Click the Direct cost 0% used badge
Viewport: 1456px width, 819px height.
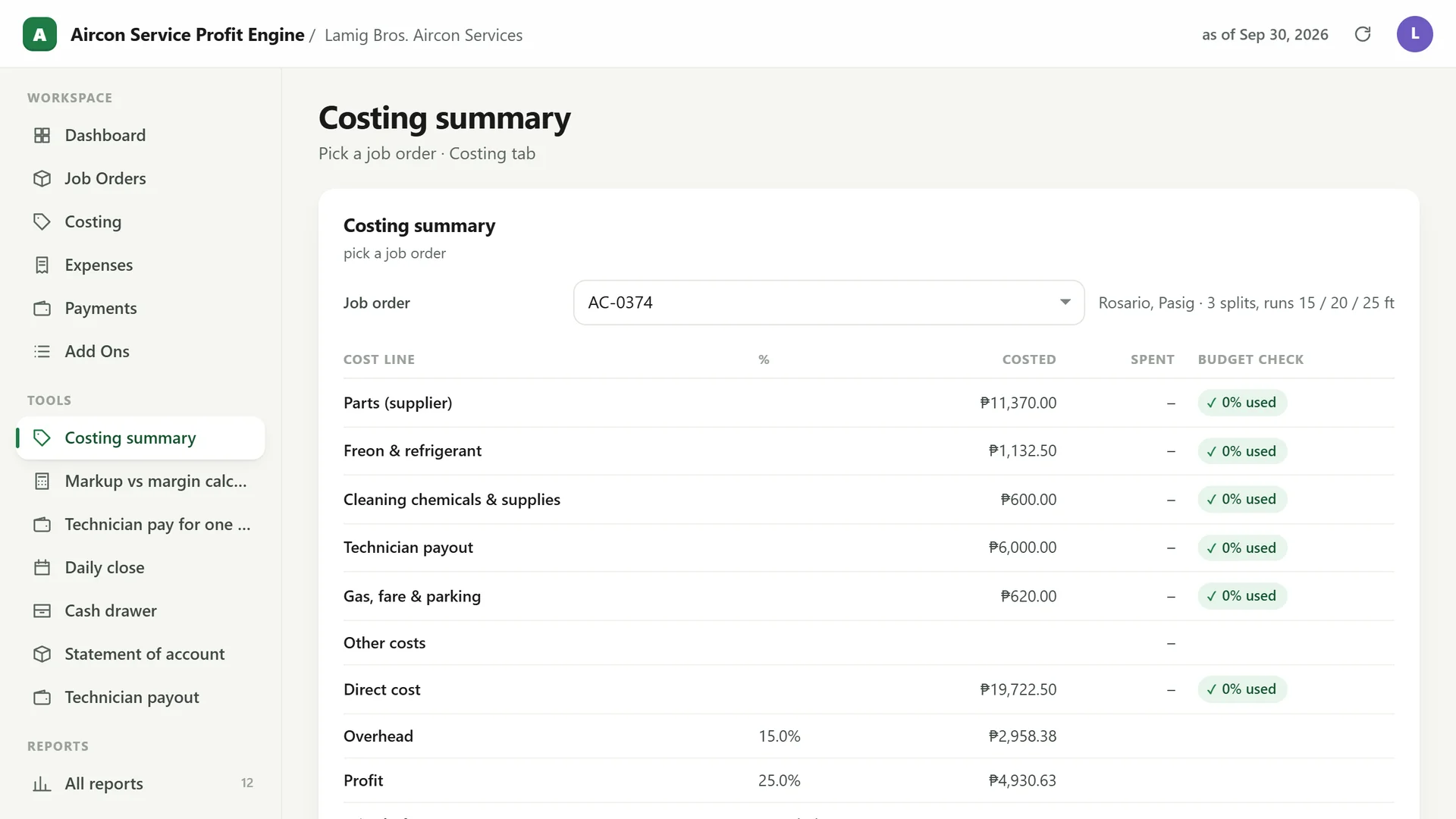tap(1242, 689)
